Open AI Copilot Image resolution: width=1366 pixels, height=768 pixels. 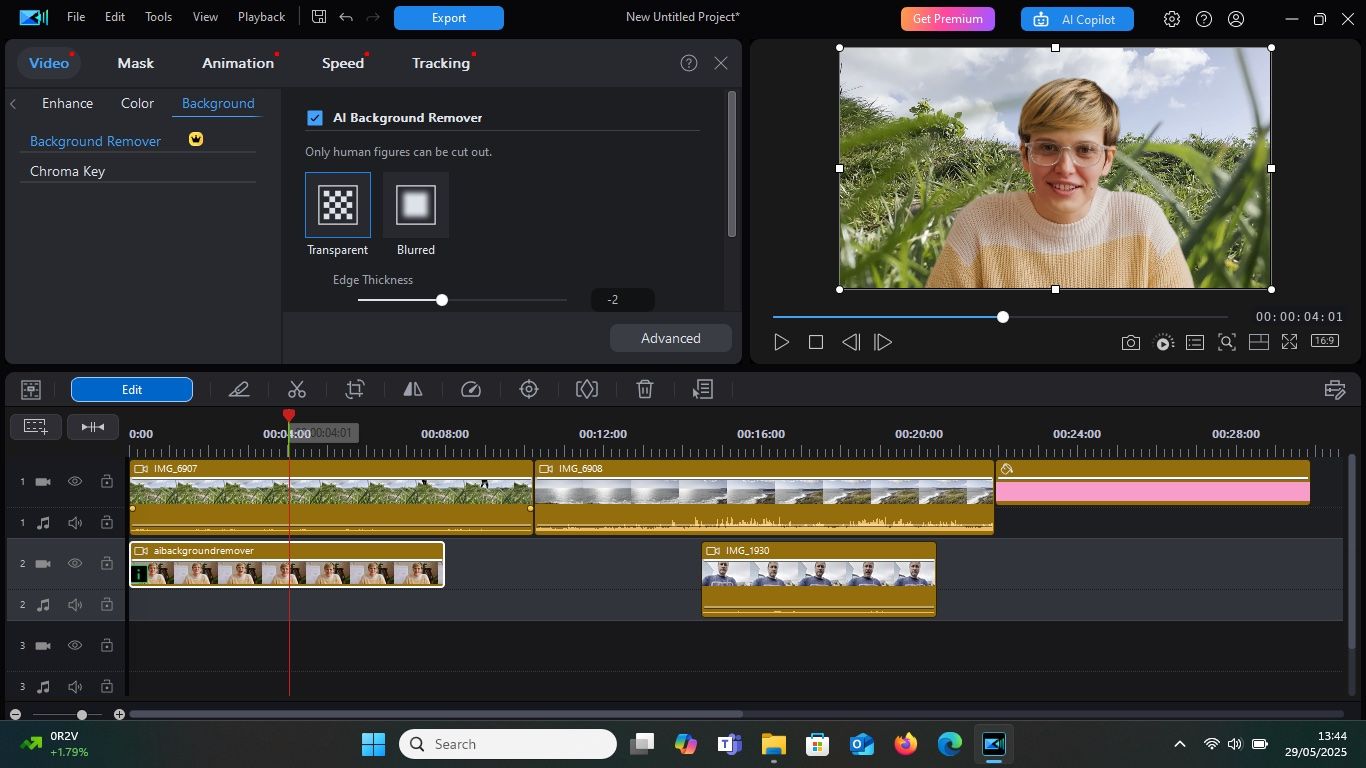click(x=1076, y=19)
